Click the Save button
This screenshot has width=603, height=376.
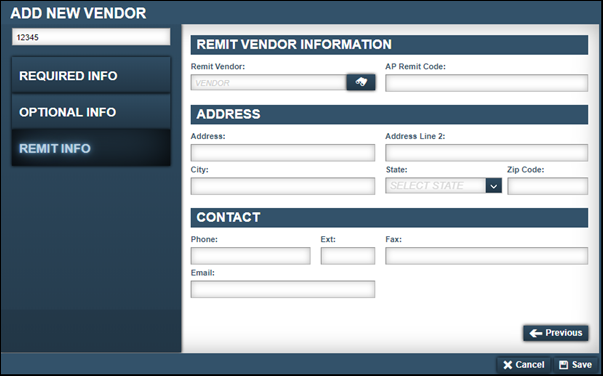click(x=576, y=364)
